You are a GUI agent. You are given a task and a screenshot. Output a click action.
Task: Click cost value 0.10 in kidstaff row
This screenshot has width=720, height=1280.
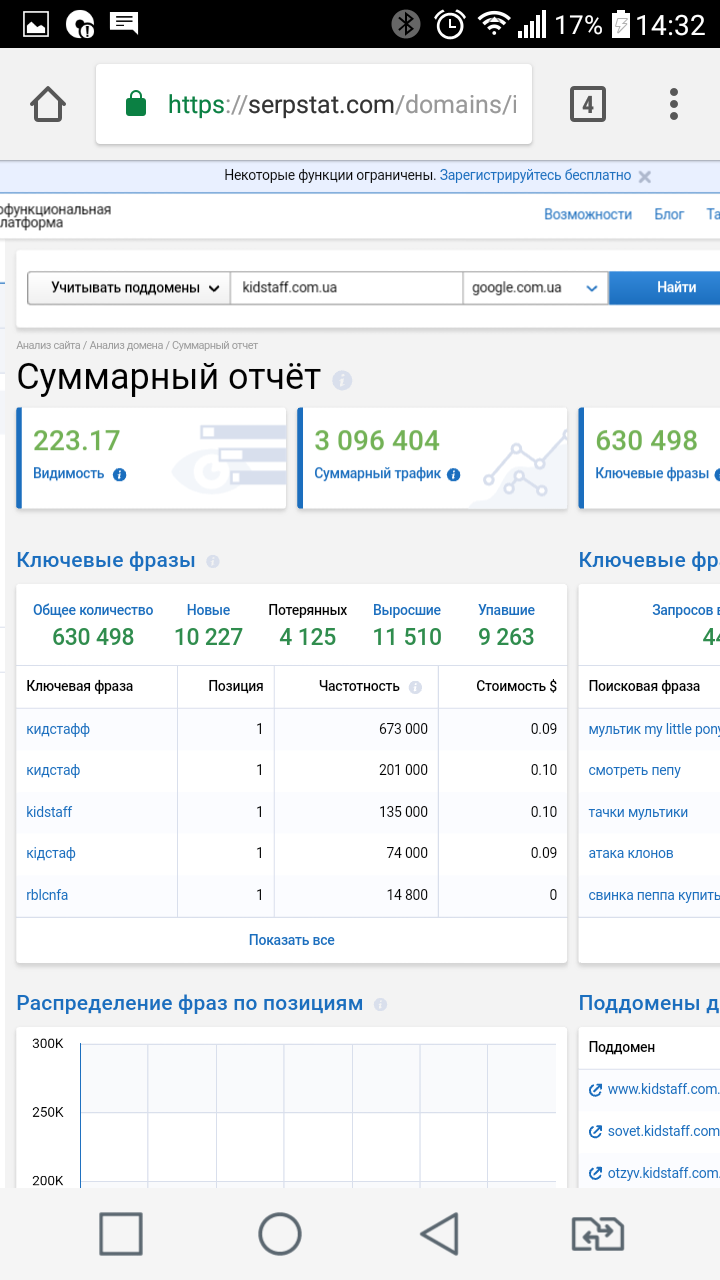point(544,812)
